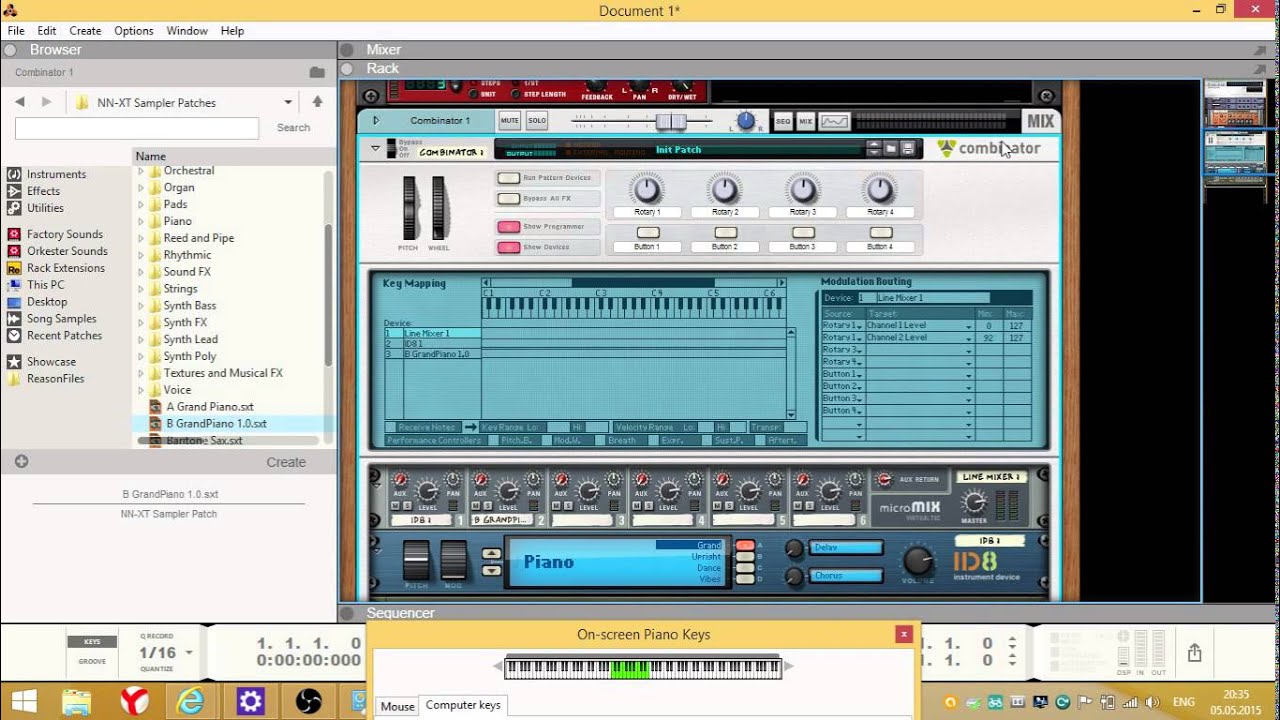The image size is (1280, 720).
Task: Expand the Pads folder
Action: click(141, 204)
